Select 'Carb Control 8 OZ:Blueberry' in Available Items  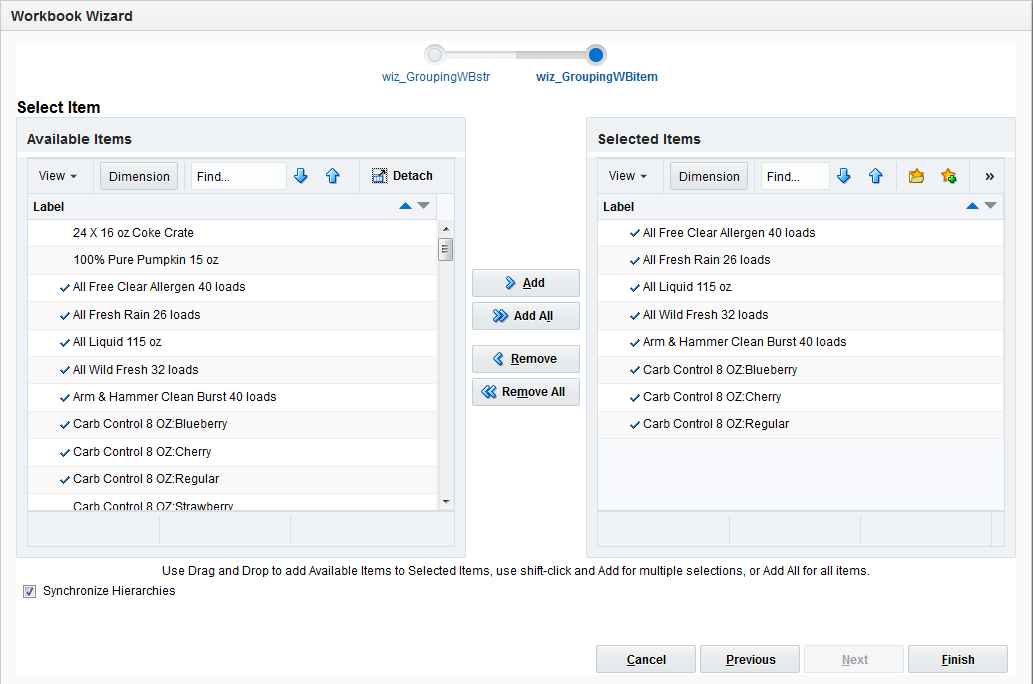[232, 424]
